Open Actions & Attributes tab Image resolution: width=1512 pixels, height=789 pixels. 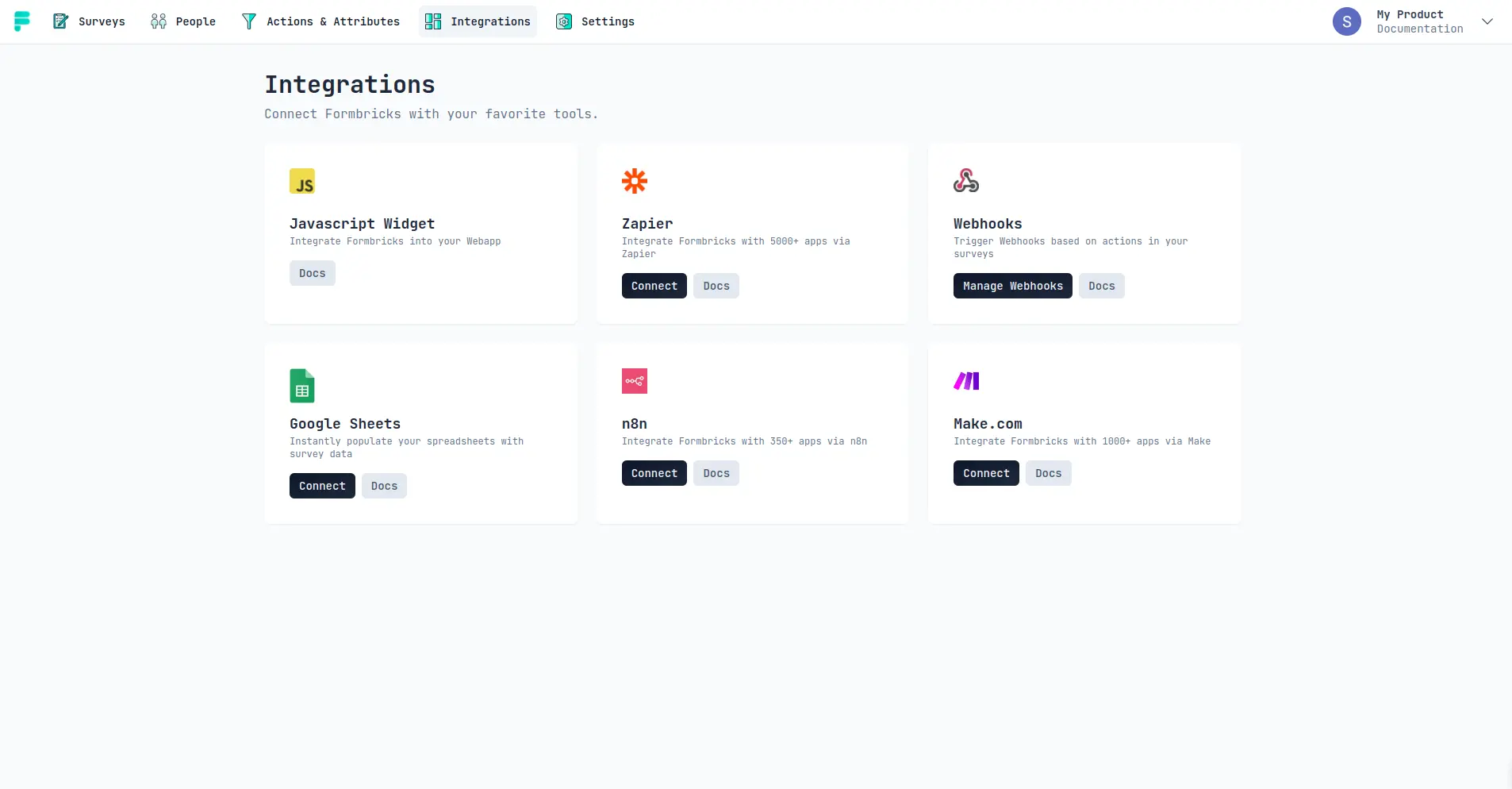tap(320, 21)
